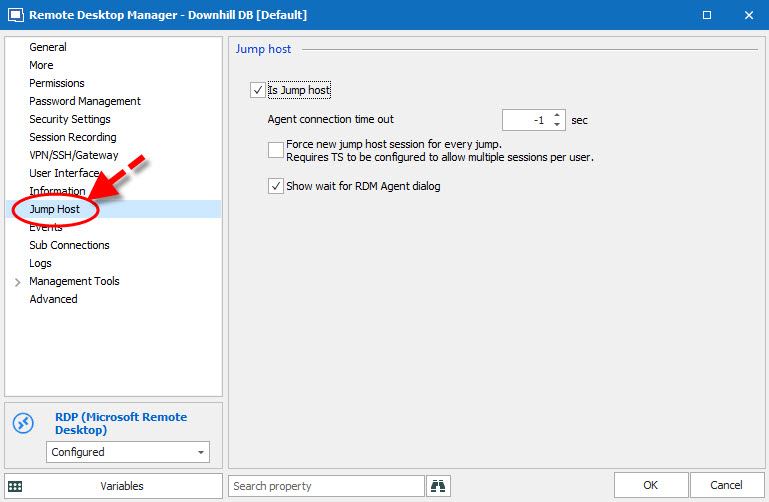Viewport: 769px width, 502px height.
Task: Open the Configured dropdown
Action: click(x=128, y=452)
